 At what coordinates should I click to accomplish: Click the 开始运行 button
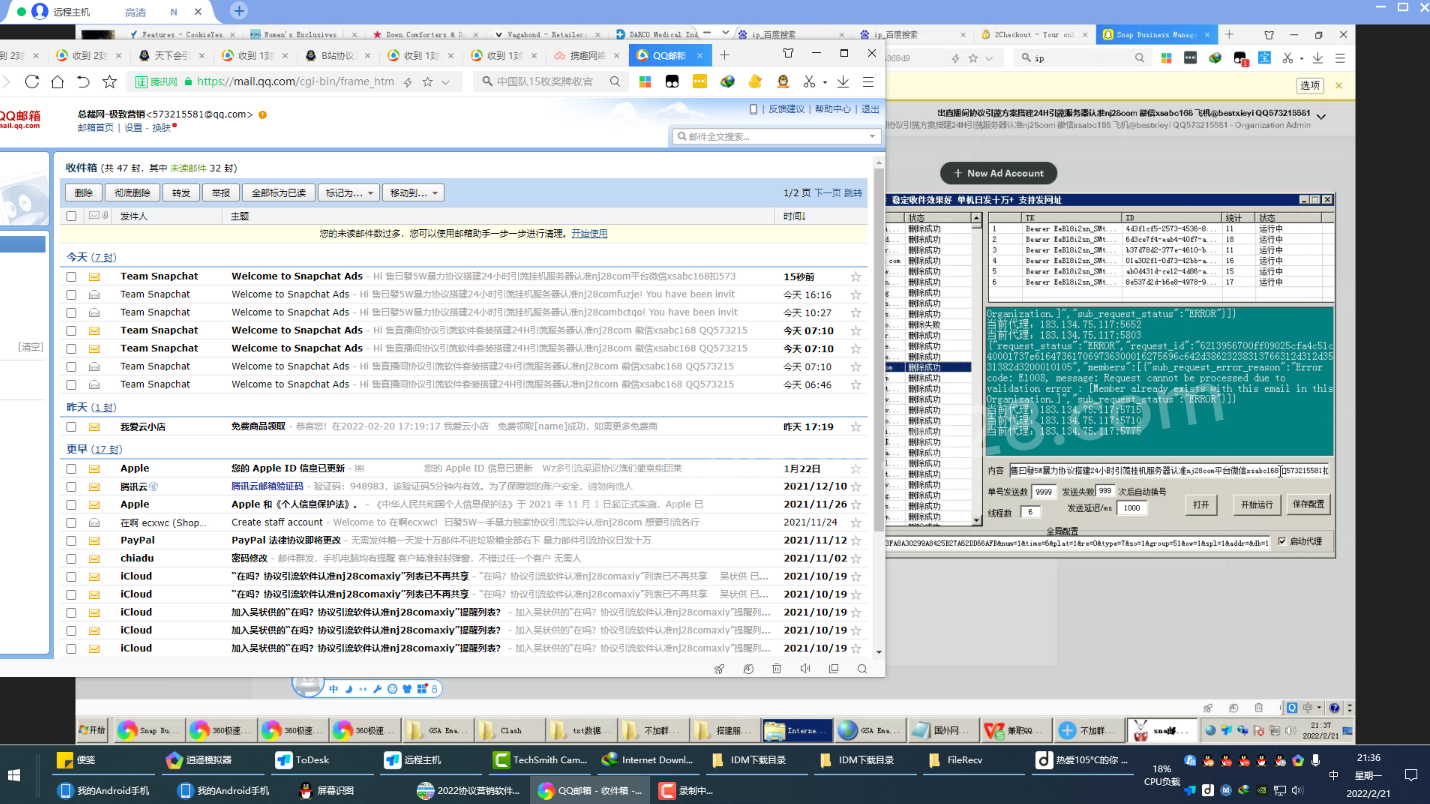(x=1255, y=505)
